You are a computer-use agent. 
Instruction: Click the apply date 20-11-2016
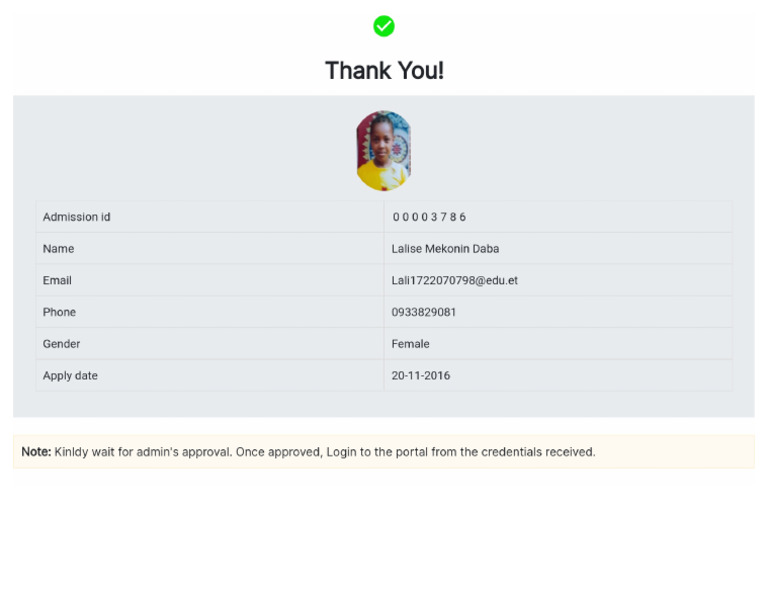420,376
